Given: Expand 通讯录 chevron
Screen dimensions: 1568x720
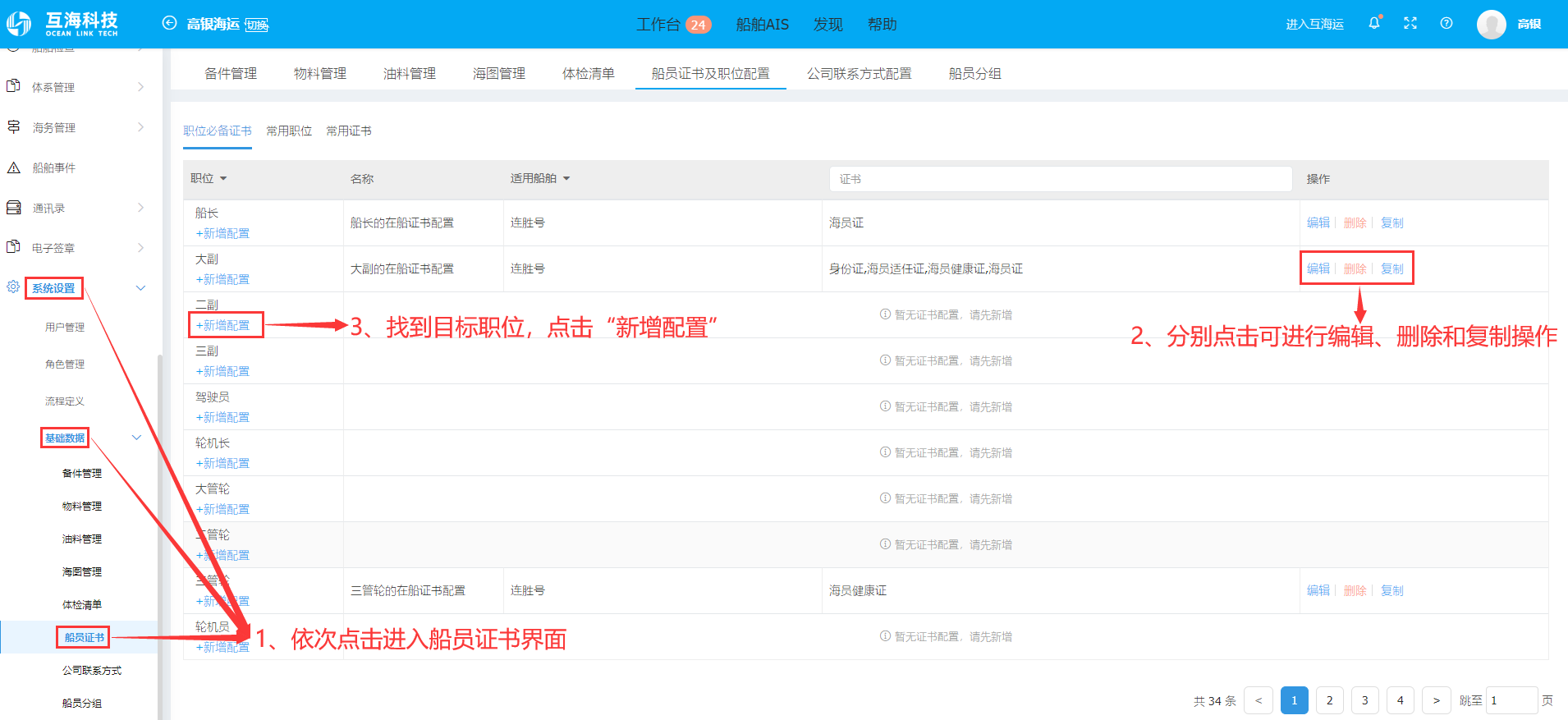Looking at the screenshot, I should point(140,208).
